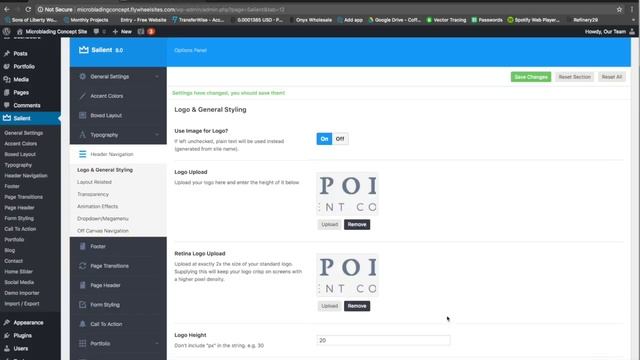This screenshot has height=360, width=640.
Task: Click Upload under Retina Logo Upload
Action: 329,306
